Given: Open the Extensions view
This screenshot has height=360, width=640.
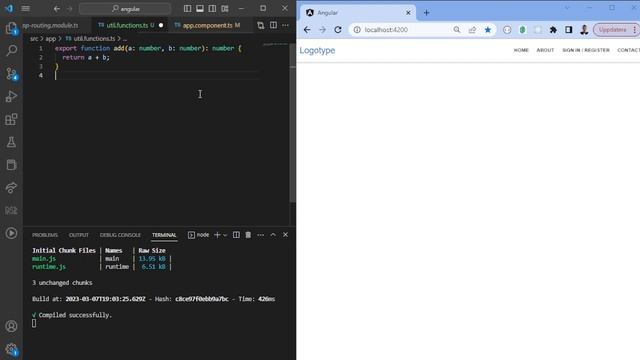Looking at the screenshot, I should coord(11,119).
